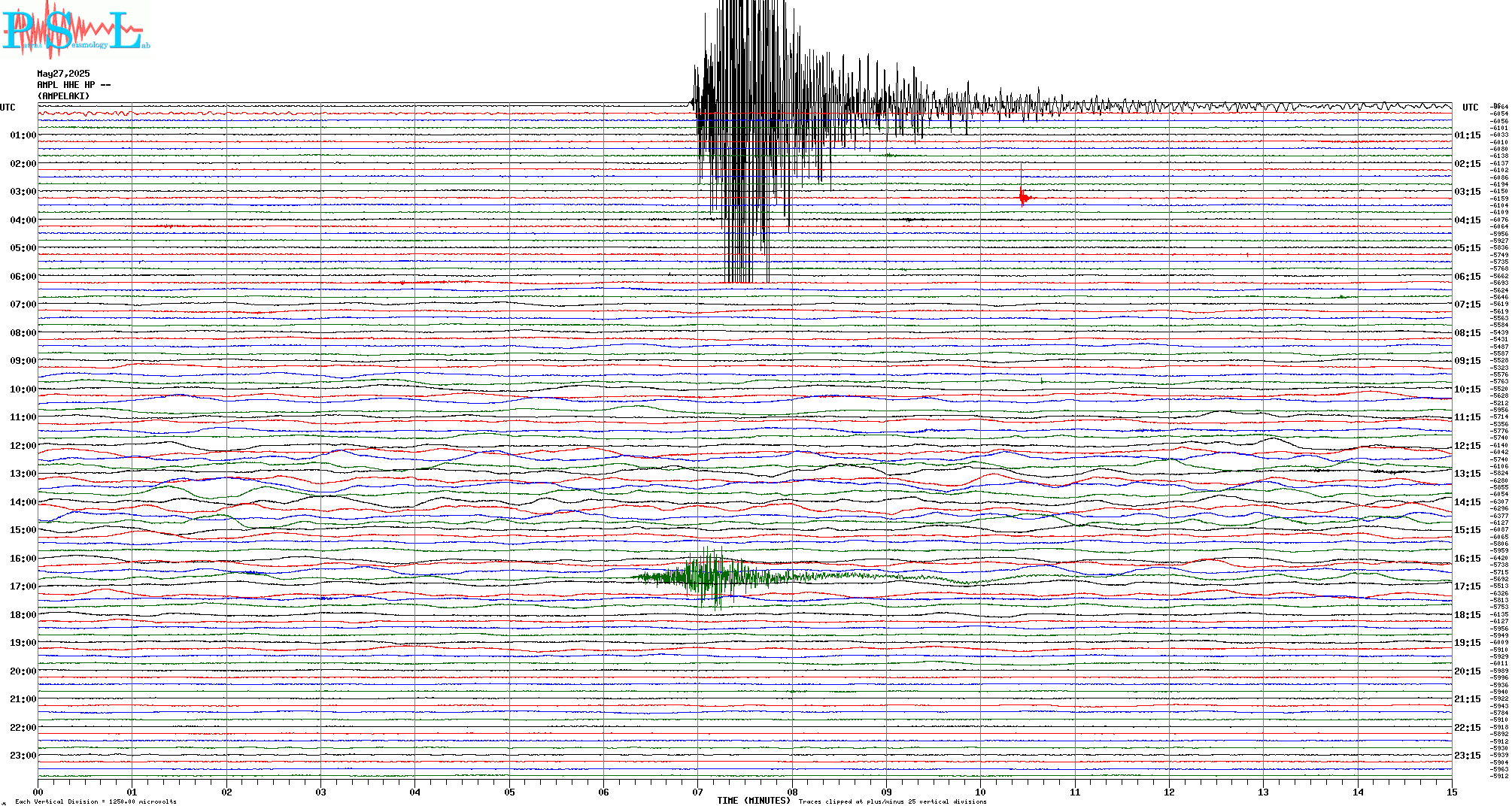Click the 03:00 hour label
Viewport: 1512px width, 812px height.
(23, 192)
